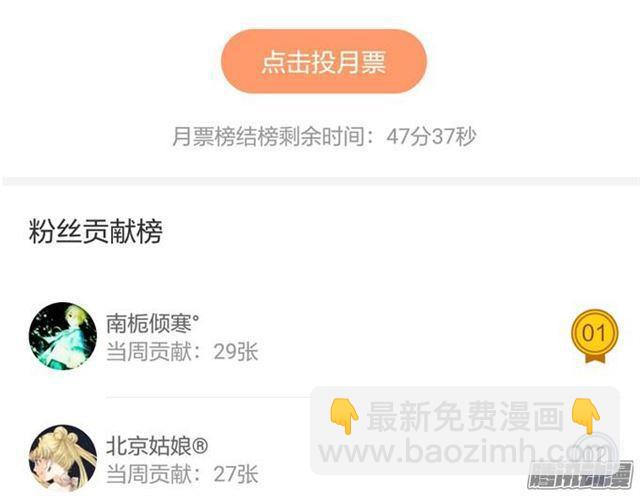Click the 粉丝贡献榜 section heading

pyautogui.click(x=96, y=231)
